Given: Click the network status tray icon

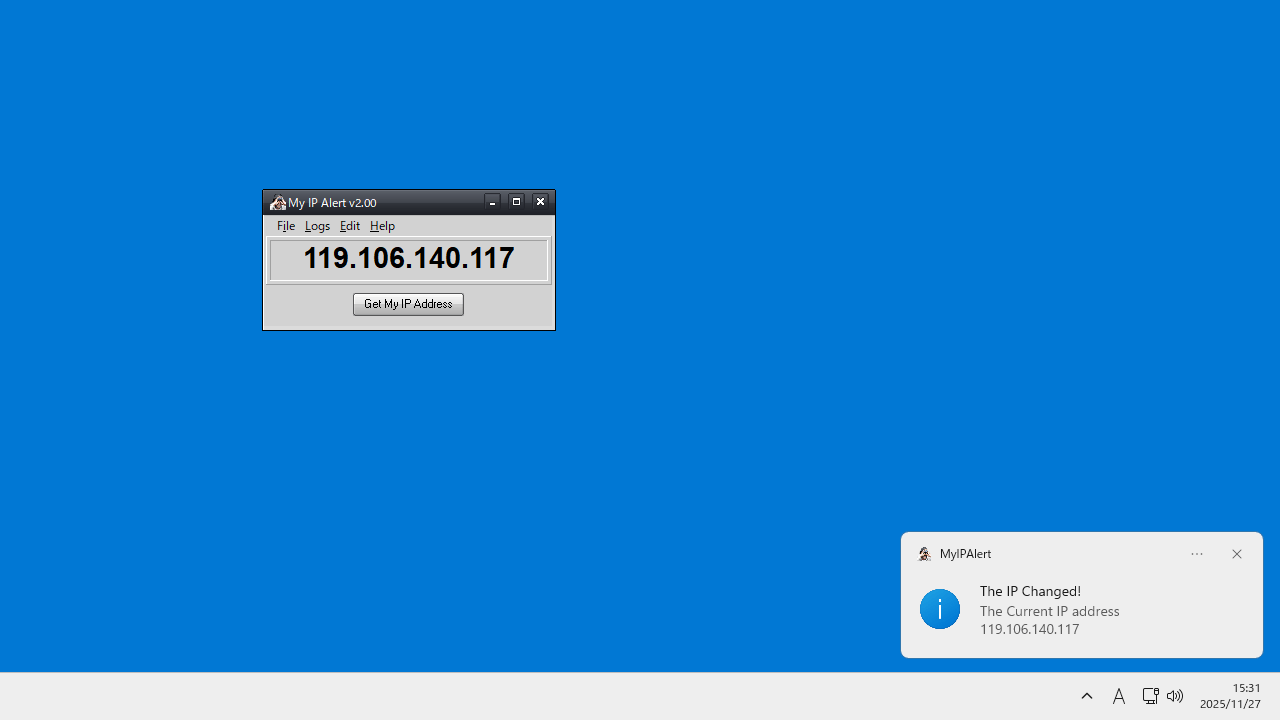Looking at the screenshot, I should click(1150, 696).
